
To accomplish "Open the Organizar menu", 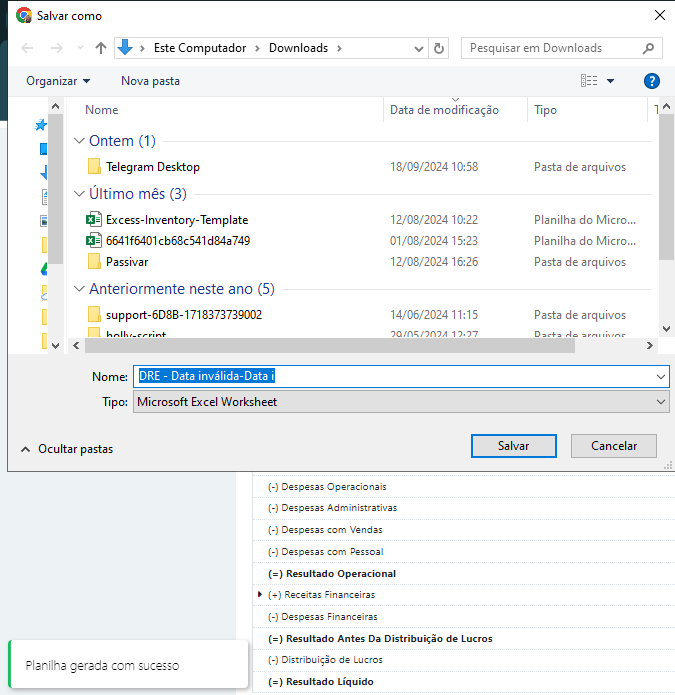I will coord(58,81).
